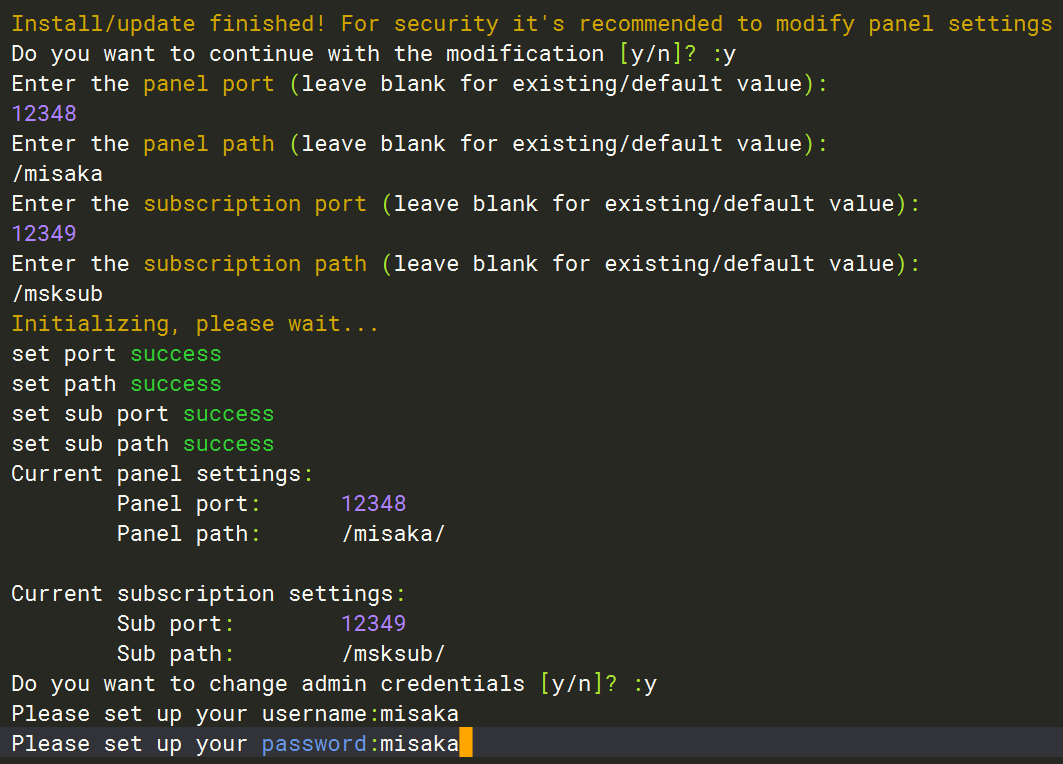The height and width of the screenshot is (764, 1063).
Task: Click the 'Initializing, please wait...' message
Action: (195, 324)
